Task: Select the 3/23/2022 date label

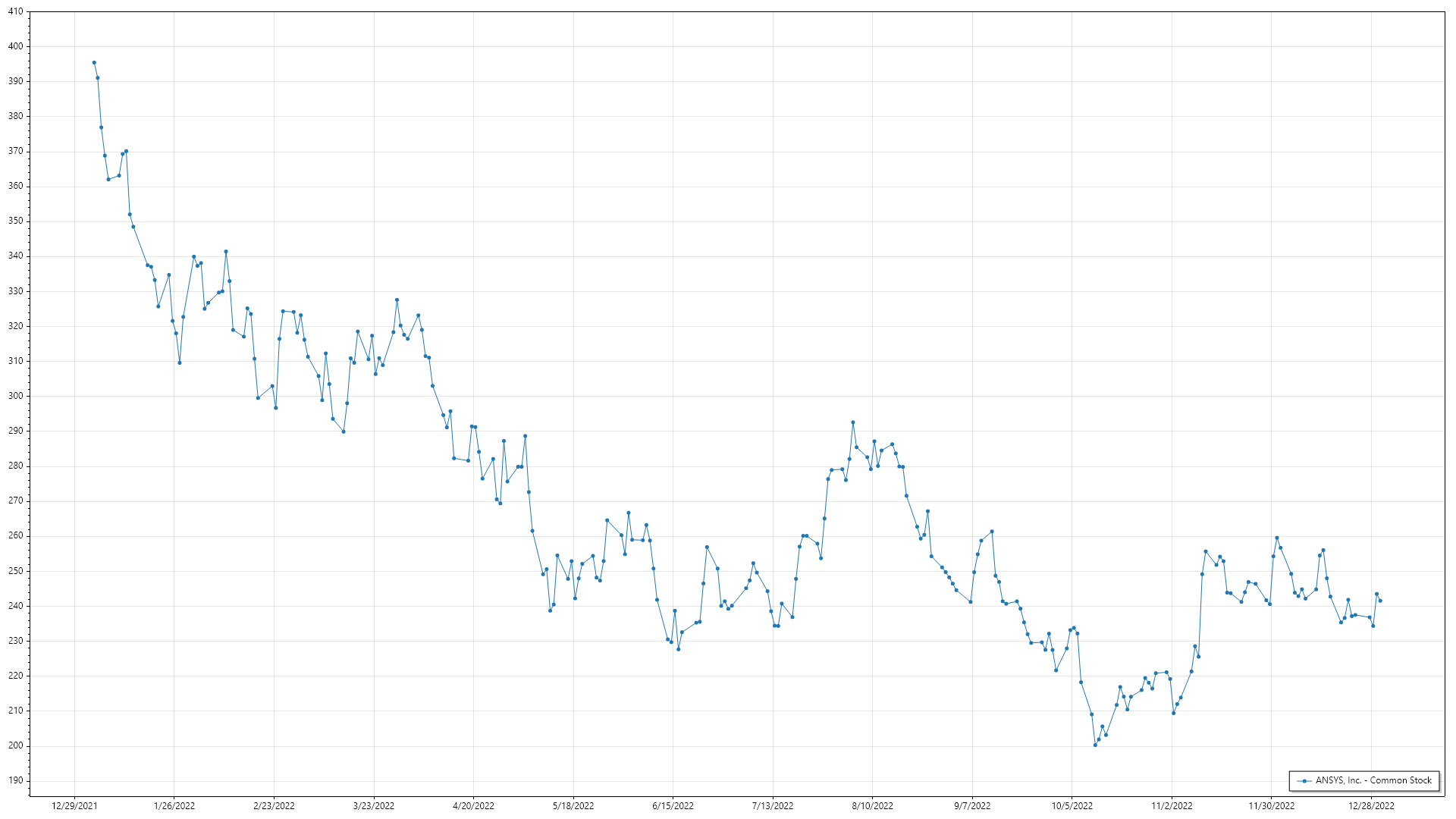Action: 374,805
